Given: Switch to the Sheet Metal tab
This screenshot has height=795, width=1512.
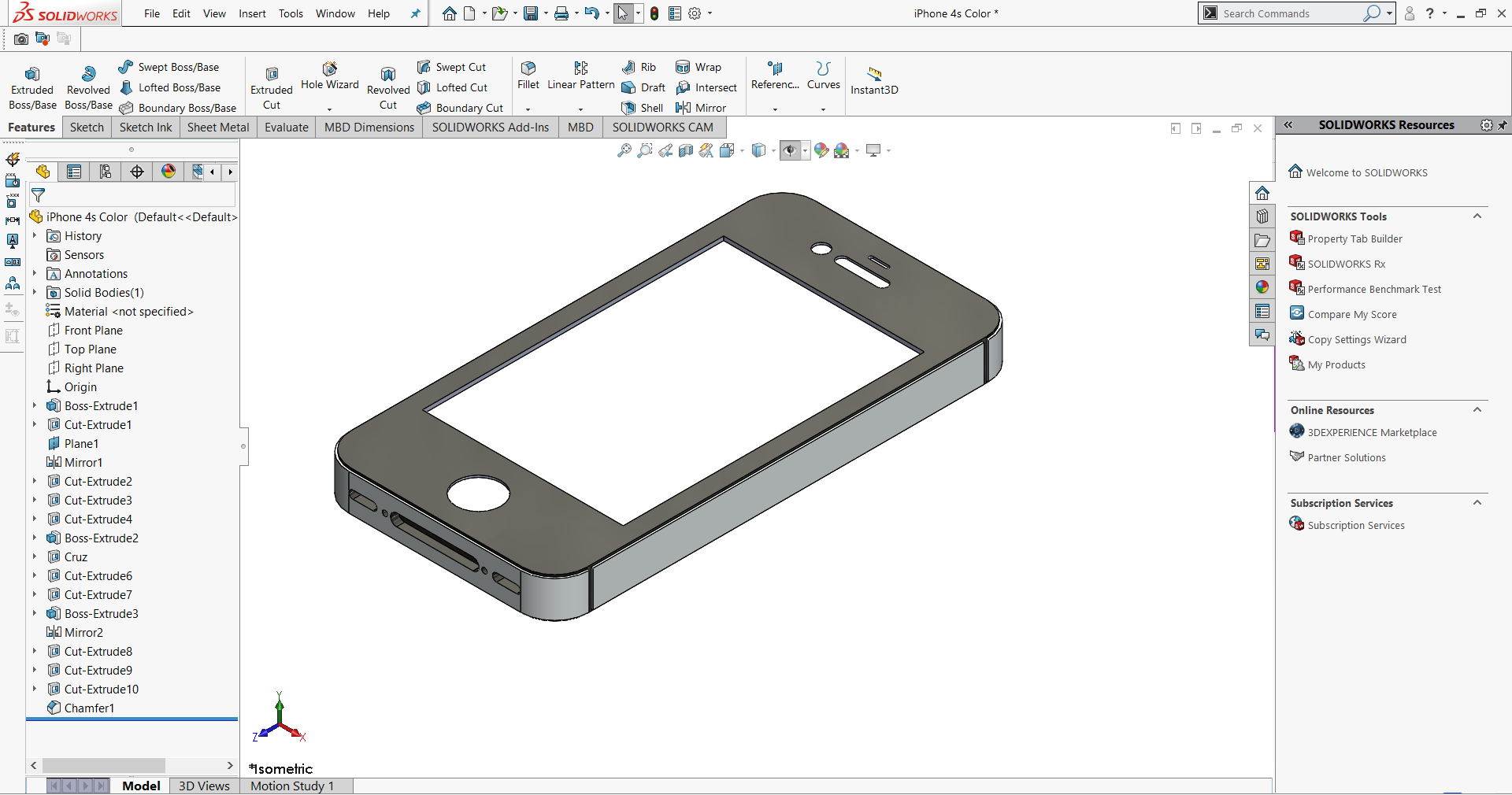Looking at the screenshot, I should [218, 128].
